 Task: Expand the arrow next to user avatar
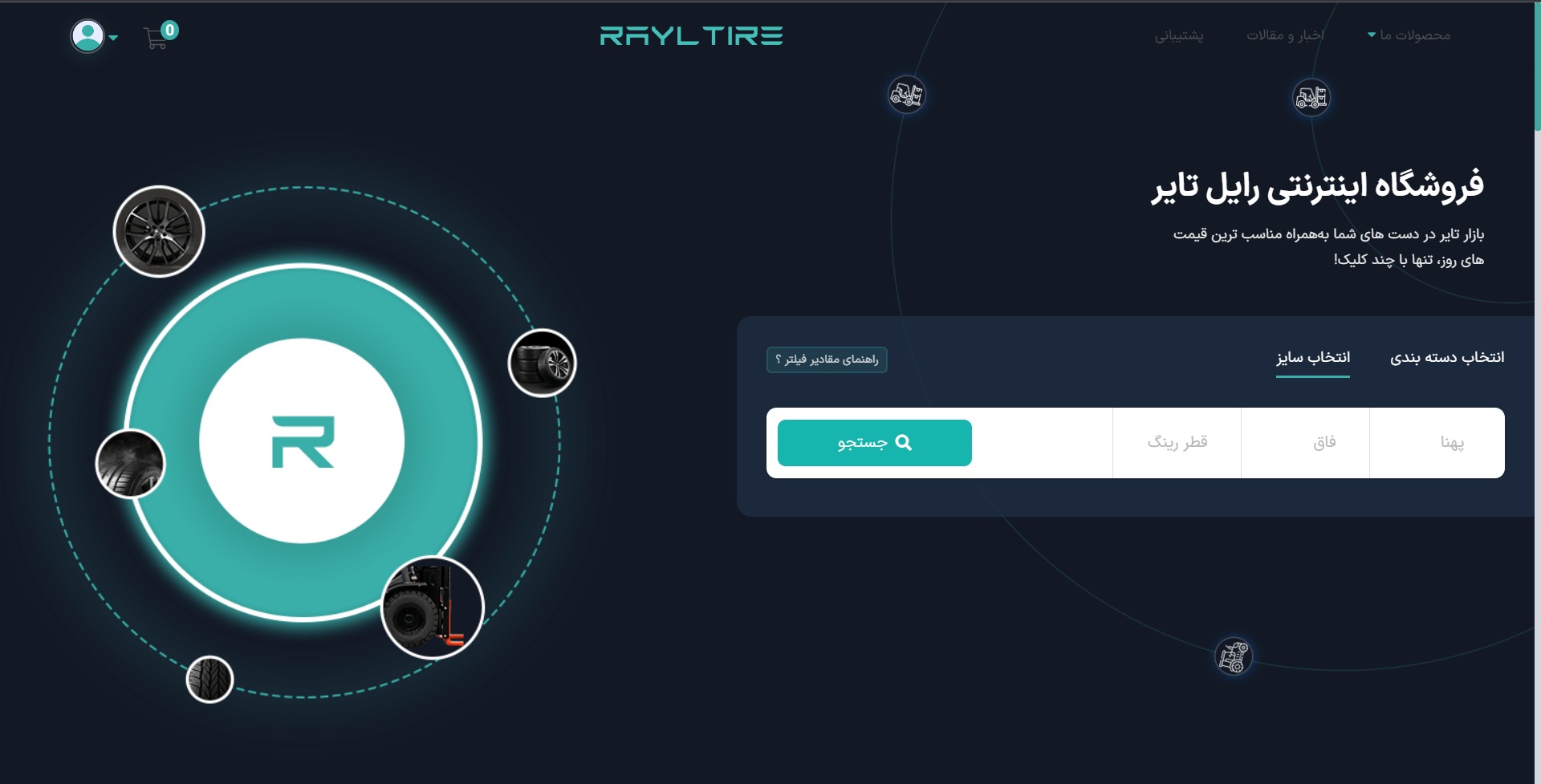click(x=113, y=38)
